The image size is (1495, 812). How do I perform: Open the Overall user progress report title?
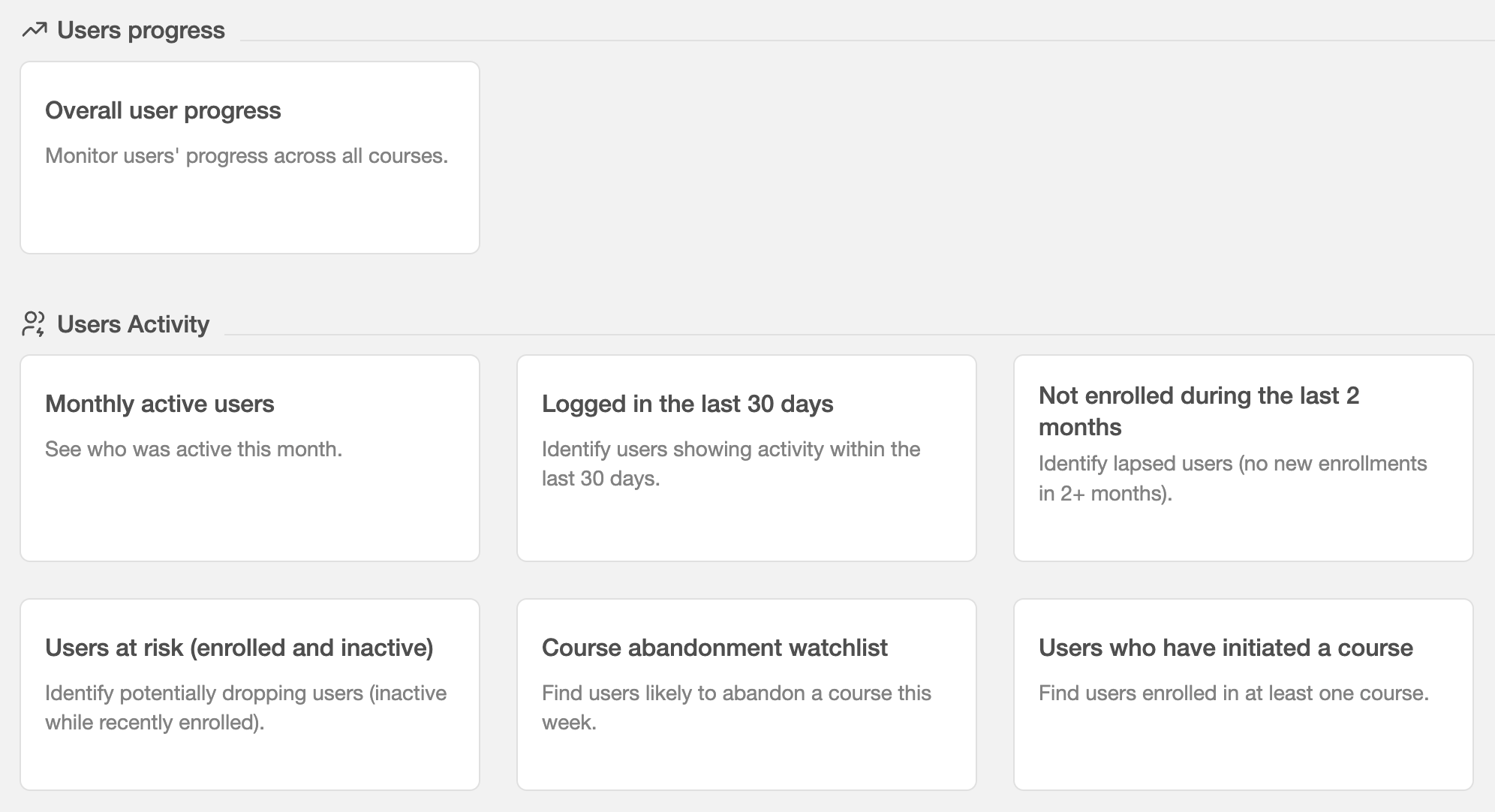click(x=163, y=110)
